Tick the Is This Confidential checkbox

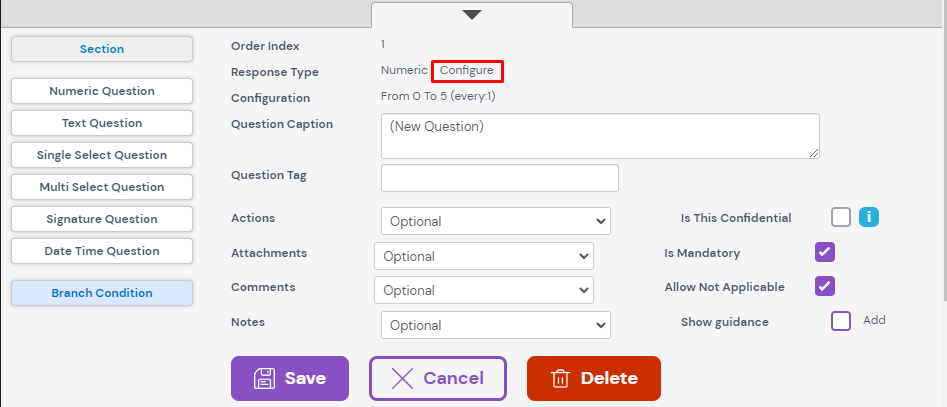pyautogui.click(x=841, y=217)
